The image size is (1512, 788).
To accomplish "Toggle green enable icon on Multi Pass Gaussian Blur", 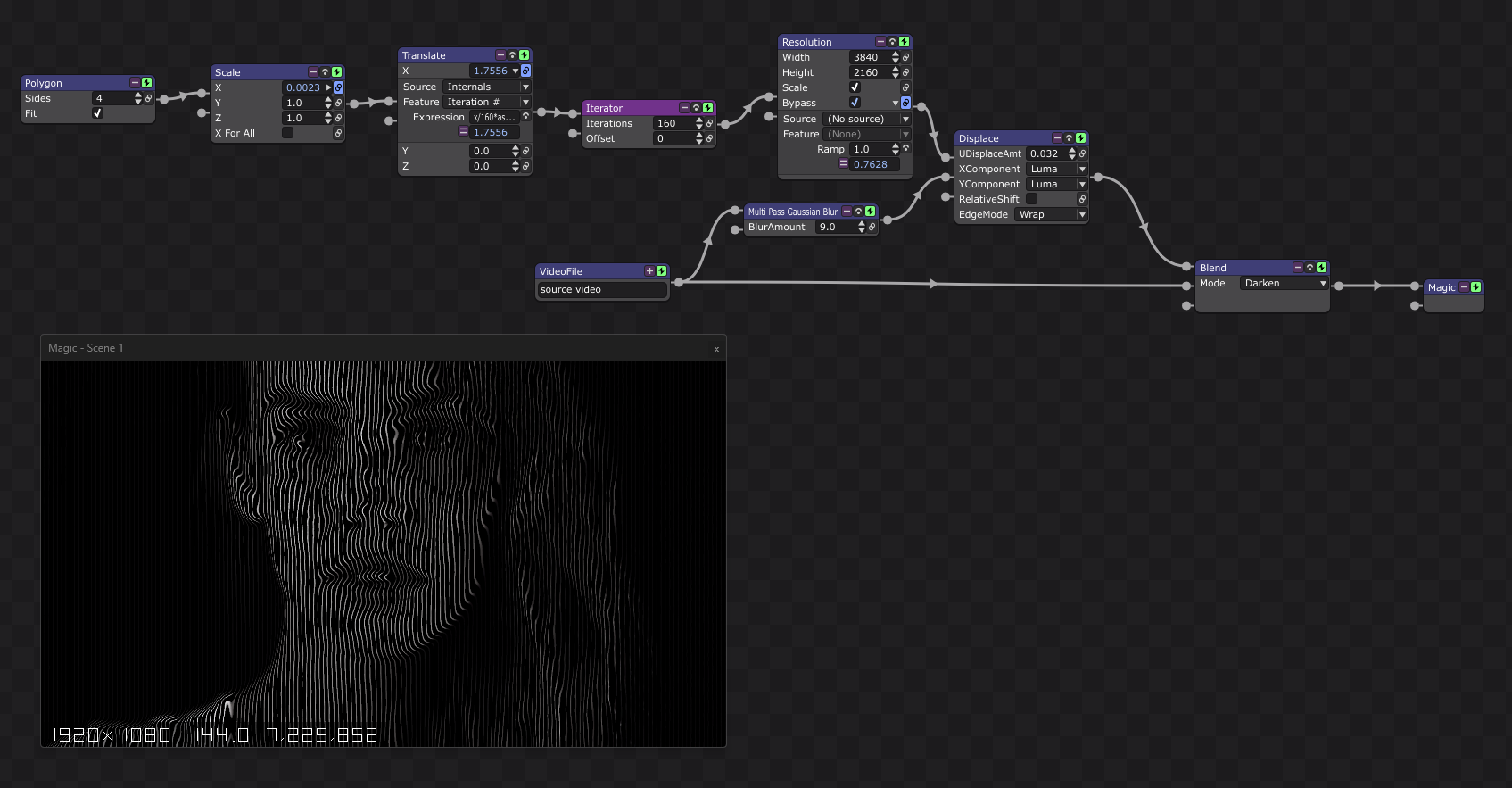I will click(x=870, y=212).
